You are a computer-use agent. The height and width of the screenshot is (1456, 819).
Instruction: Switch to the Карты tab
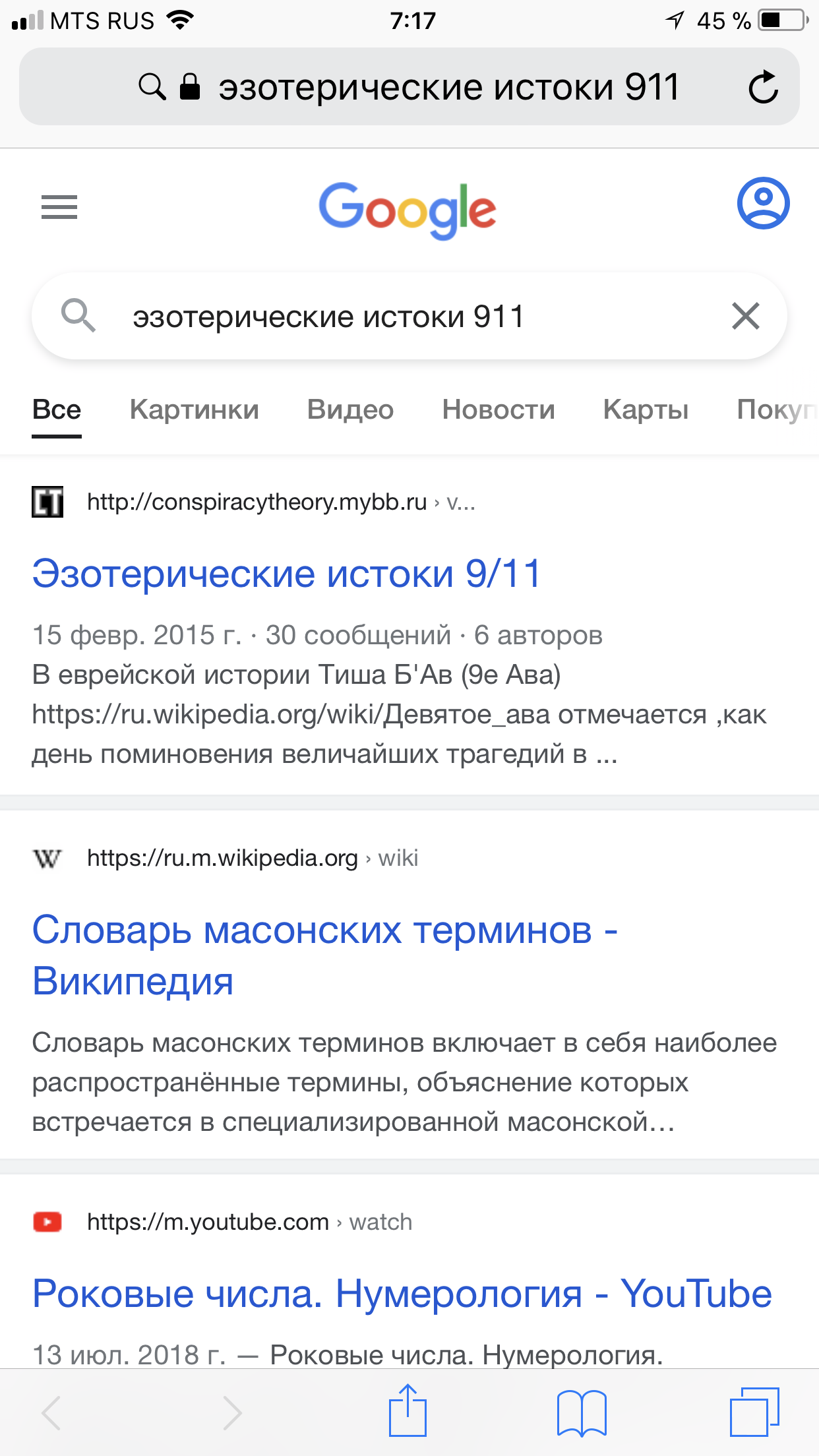click(x=646, y=409)
